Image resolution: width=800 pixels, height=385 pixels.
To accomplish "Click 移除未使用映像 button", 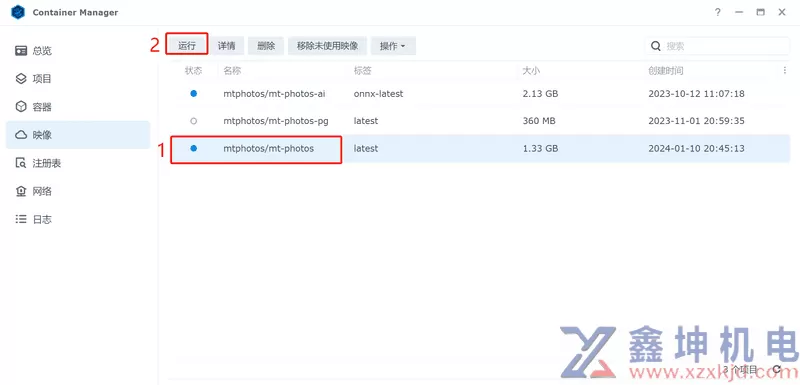I will click(328, 46).
